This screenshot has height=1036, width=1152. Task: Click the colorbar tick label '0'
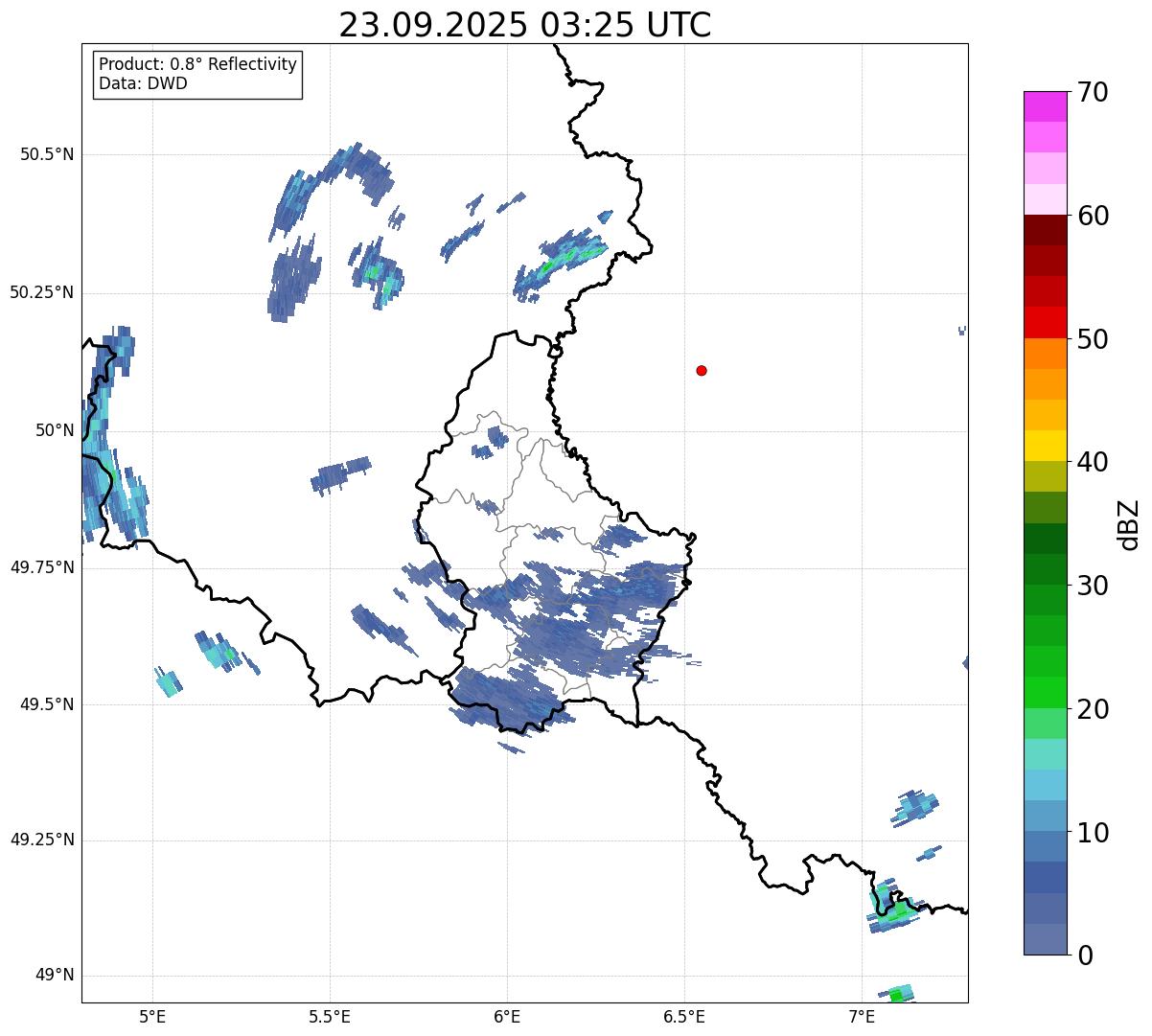coord(1085,955)
